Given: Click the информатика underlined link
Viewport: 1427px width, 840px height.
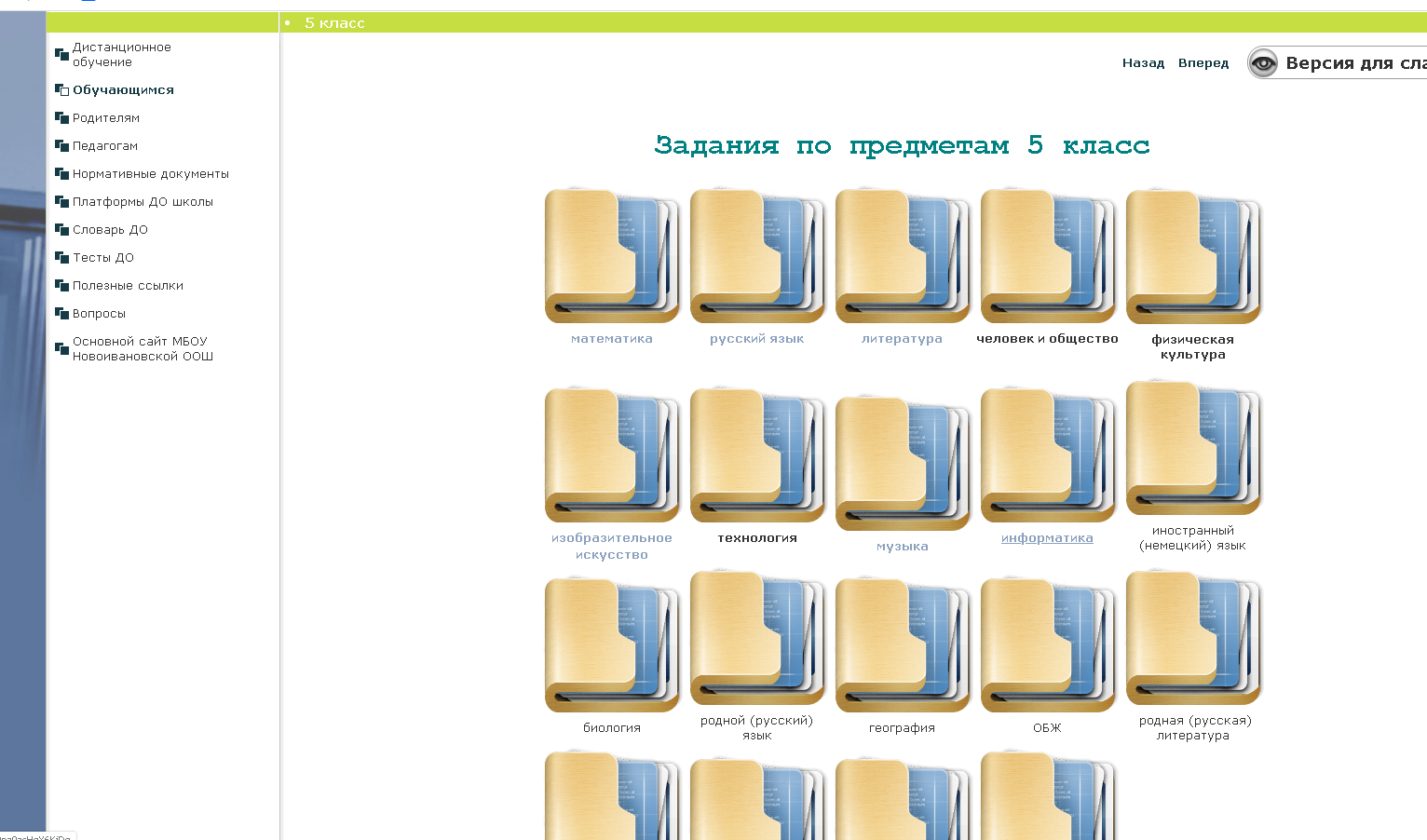Looking at the screenshot, I should 1048,538.
